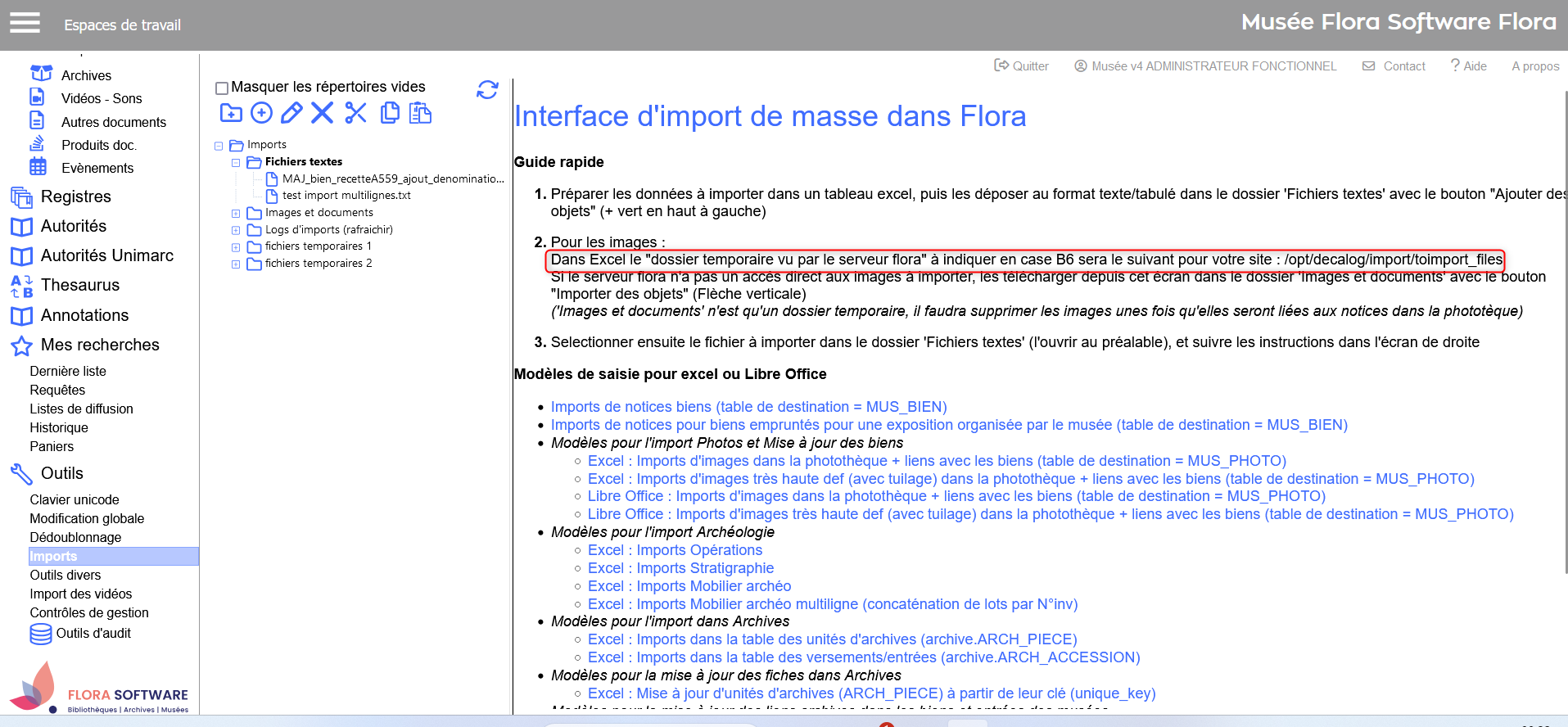Image resolution: width=1568 pixels, height=727 pixels.
Task: Open Clavier unicode tool
Action: pyautogui.click(x=75, y=499)
